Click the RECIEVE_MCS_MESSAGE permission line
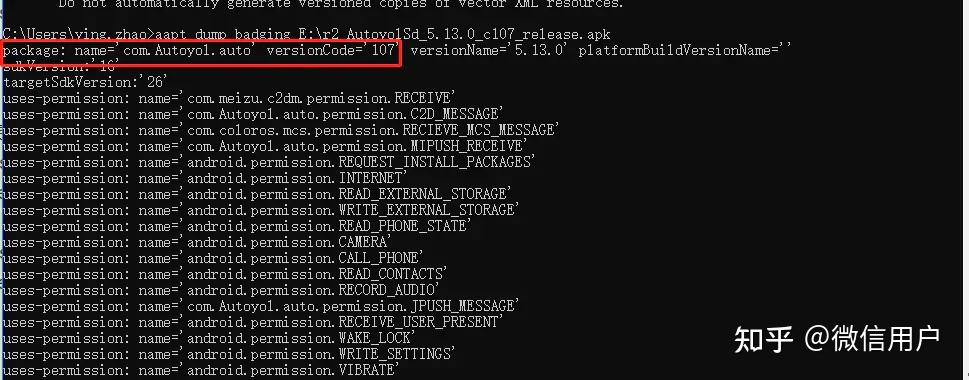 click(x=281, y=130)
